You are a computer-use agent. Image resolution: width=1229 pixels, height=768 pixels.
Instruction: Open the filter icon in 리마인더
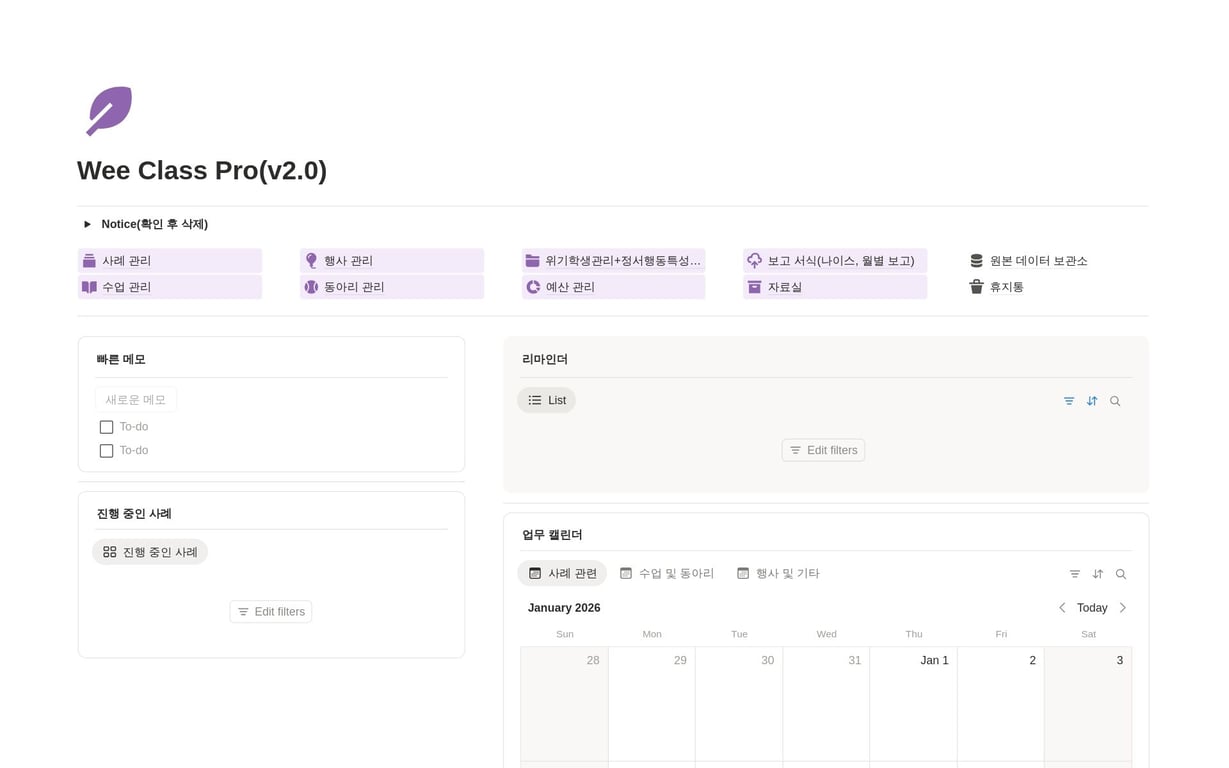tap(1068, 400)
